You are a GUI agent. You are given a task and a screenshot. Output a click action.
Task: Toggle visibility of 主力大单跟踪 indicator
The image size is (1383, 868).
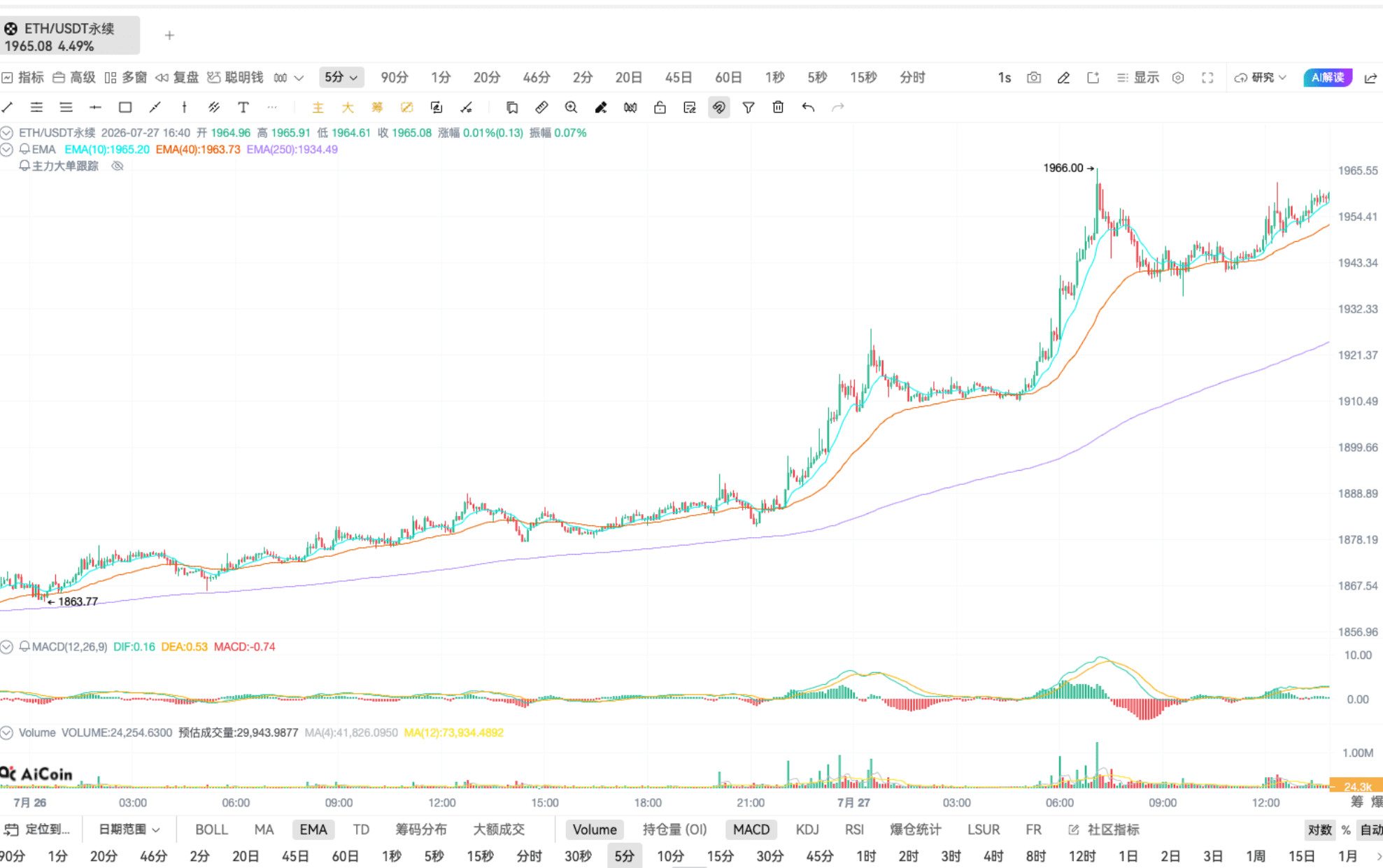(118, 166)
